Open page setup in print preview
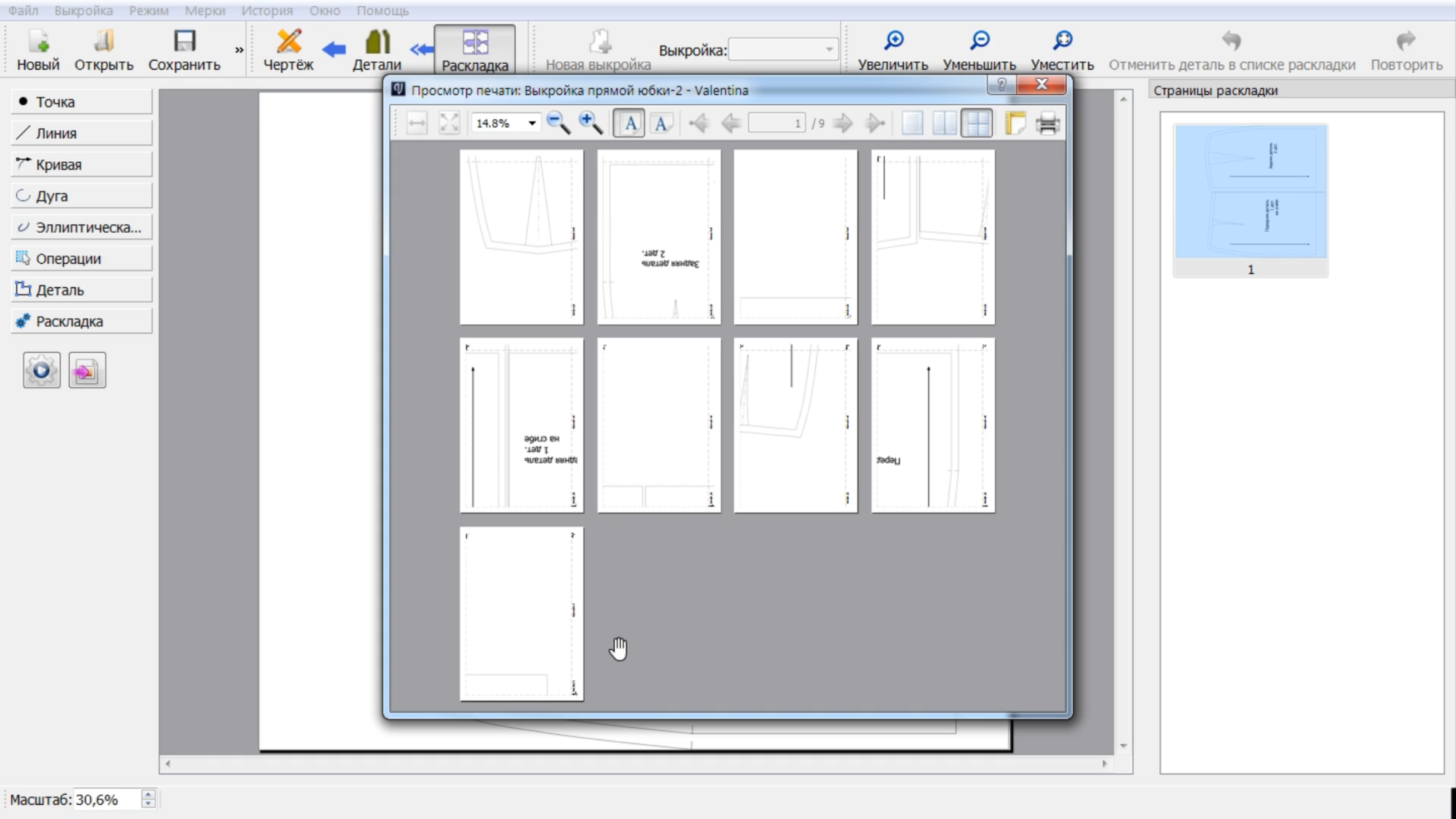 (x=1015, y=123)
